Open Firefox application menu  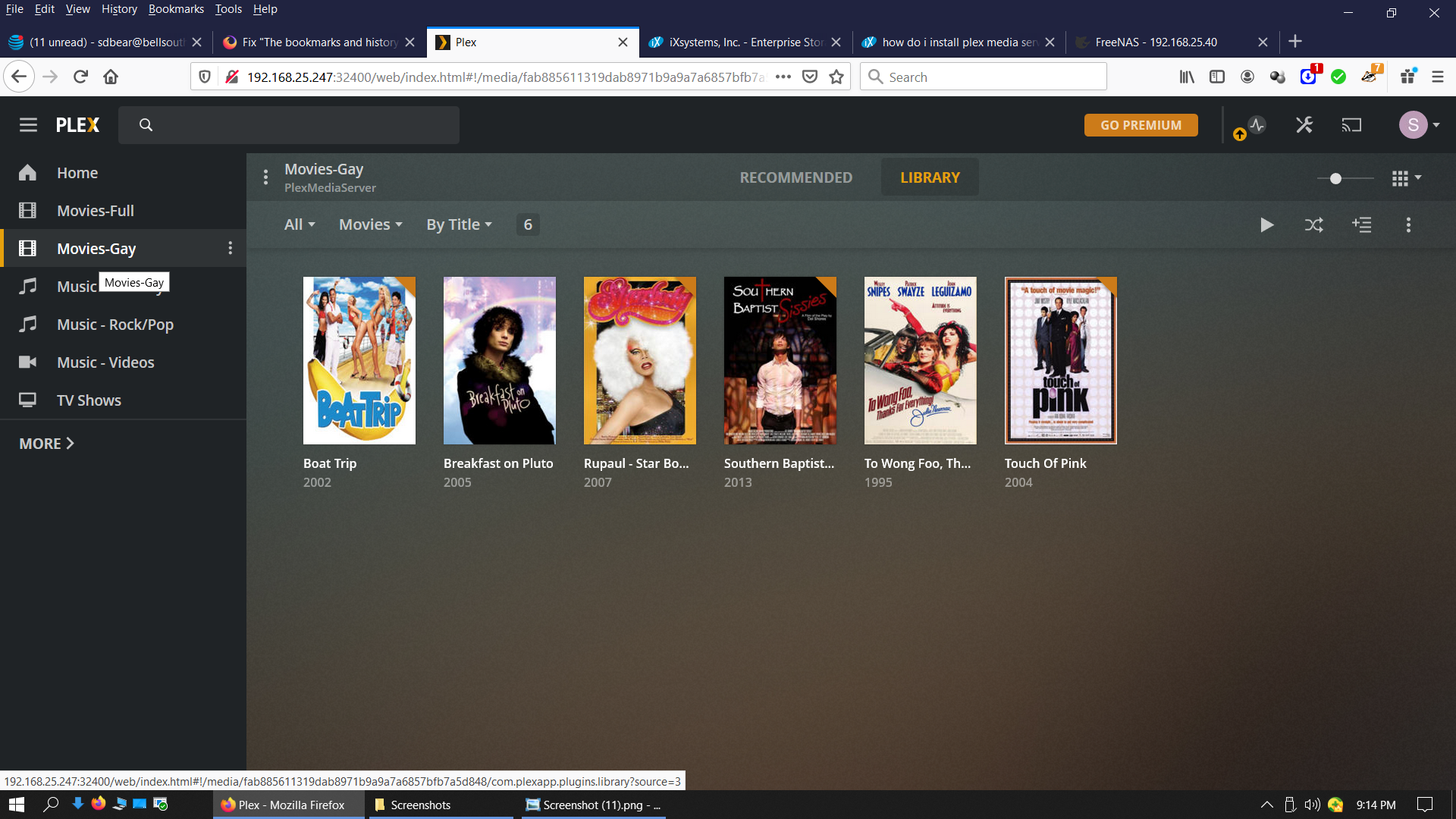tap(1437, 77)
